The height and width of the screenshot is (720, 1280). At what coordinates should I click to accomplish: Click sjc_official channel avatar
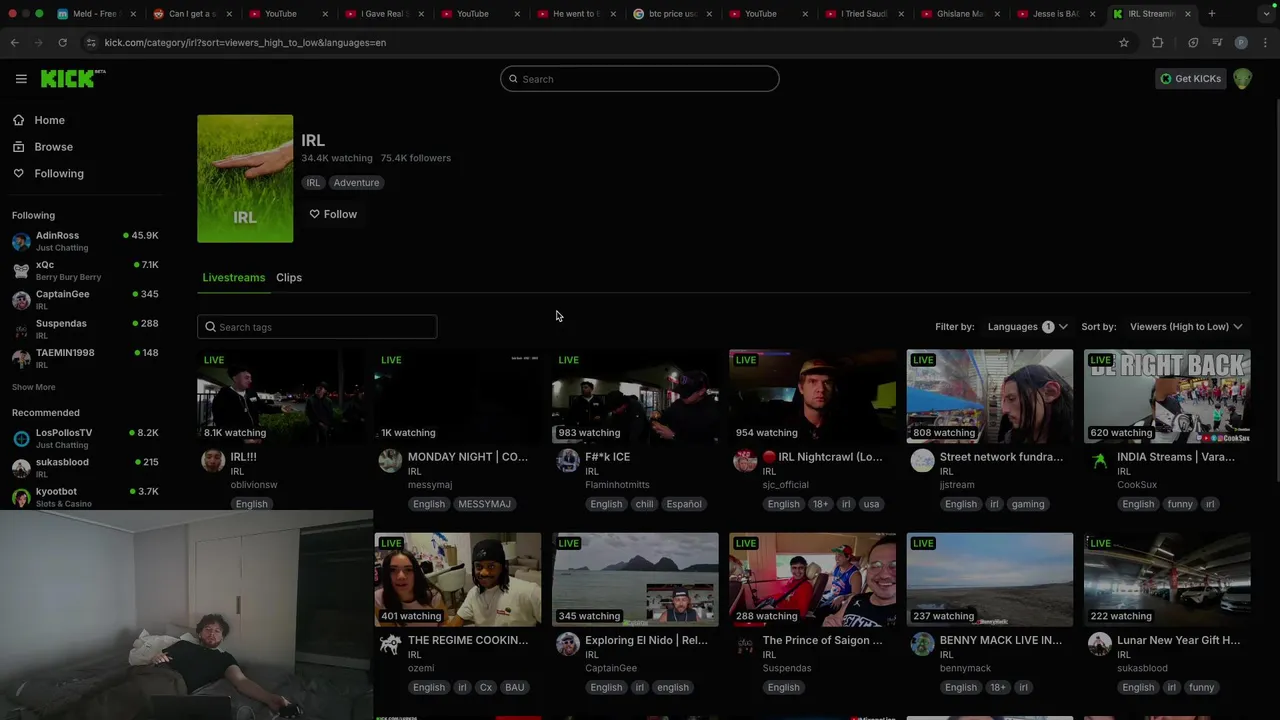745,460
